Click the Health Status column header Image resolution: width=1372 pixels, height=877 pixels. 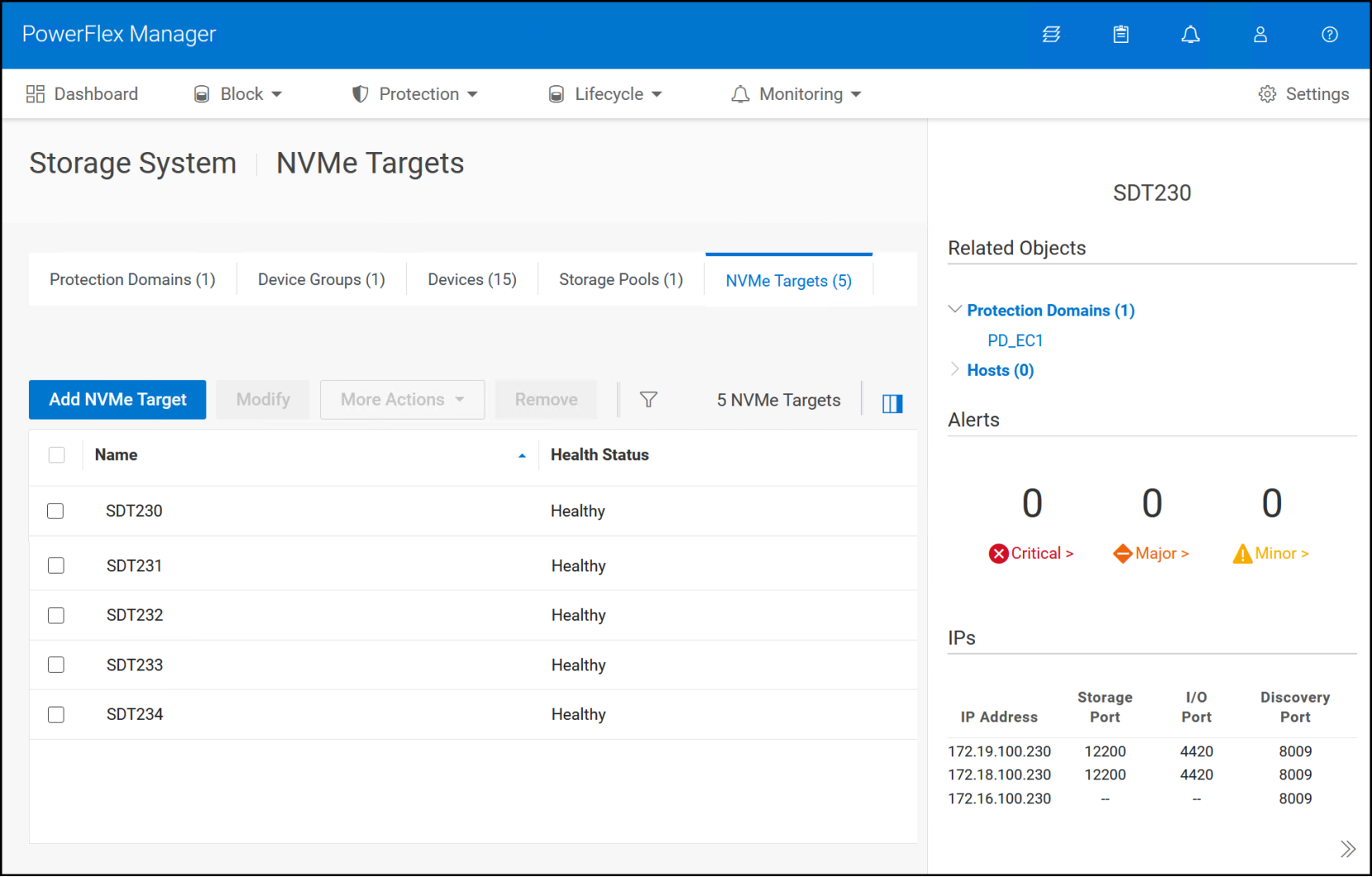pos(600,455)
